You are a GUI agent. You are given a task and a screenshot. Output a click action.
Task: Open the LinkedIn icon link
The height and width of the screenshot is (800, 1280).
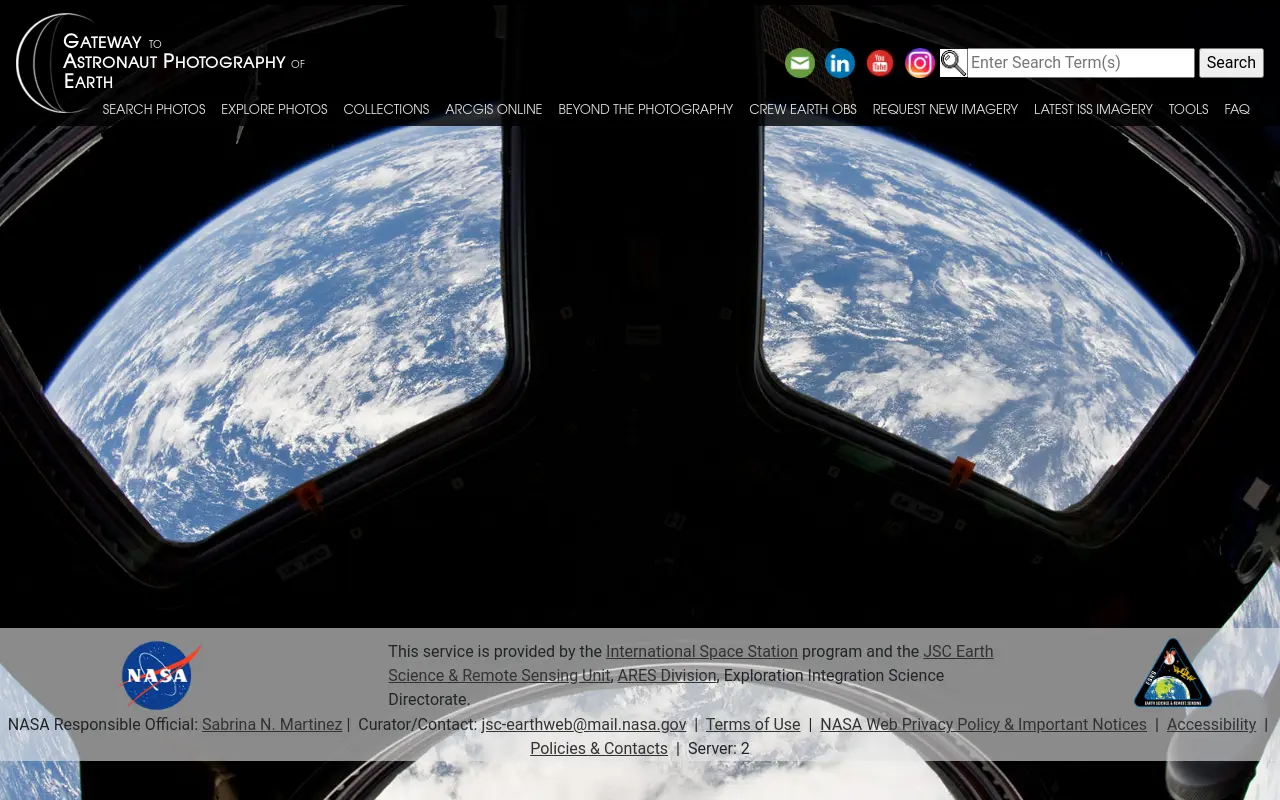pyautogui.click(x=840, y=63)
